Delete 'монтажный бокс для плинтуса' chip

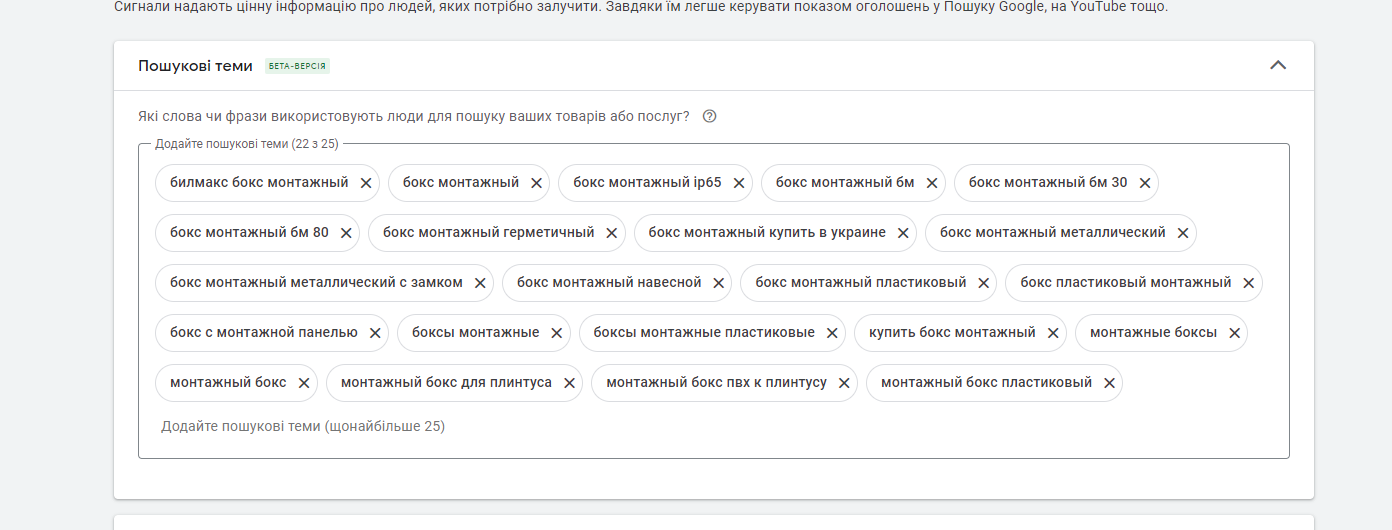pos(569,383)
